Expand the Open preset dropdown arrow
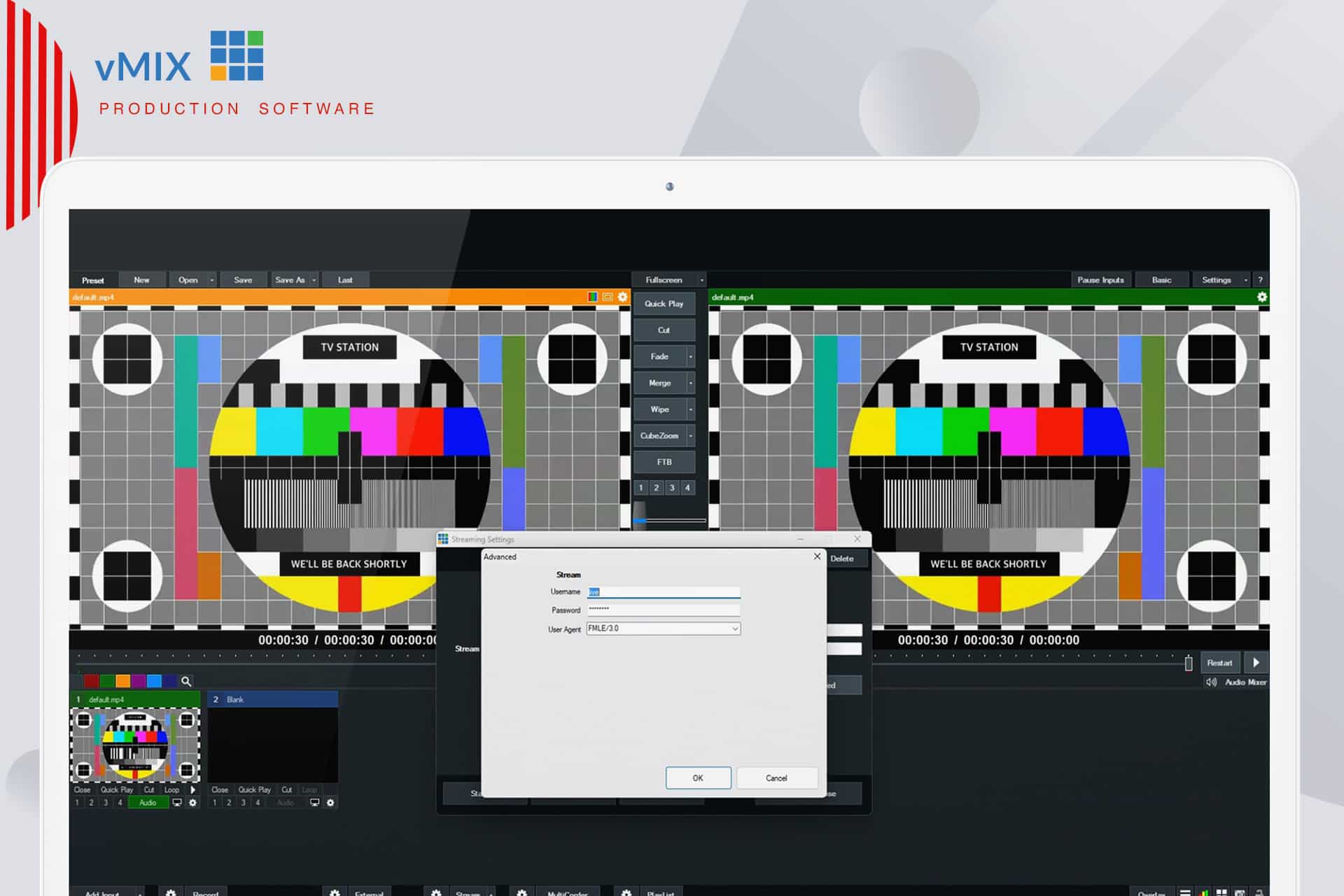The height and width of the screenshot is (896, 1344). (212, 280)
